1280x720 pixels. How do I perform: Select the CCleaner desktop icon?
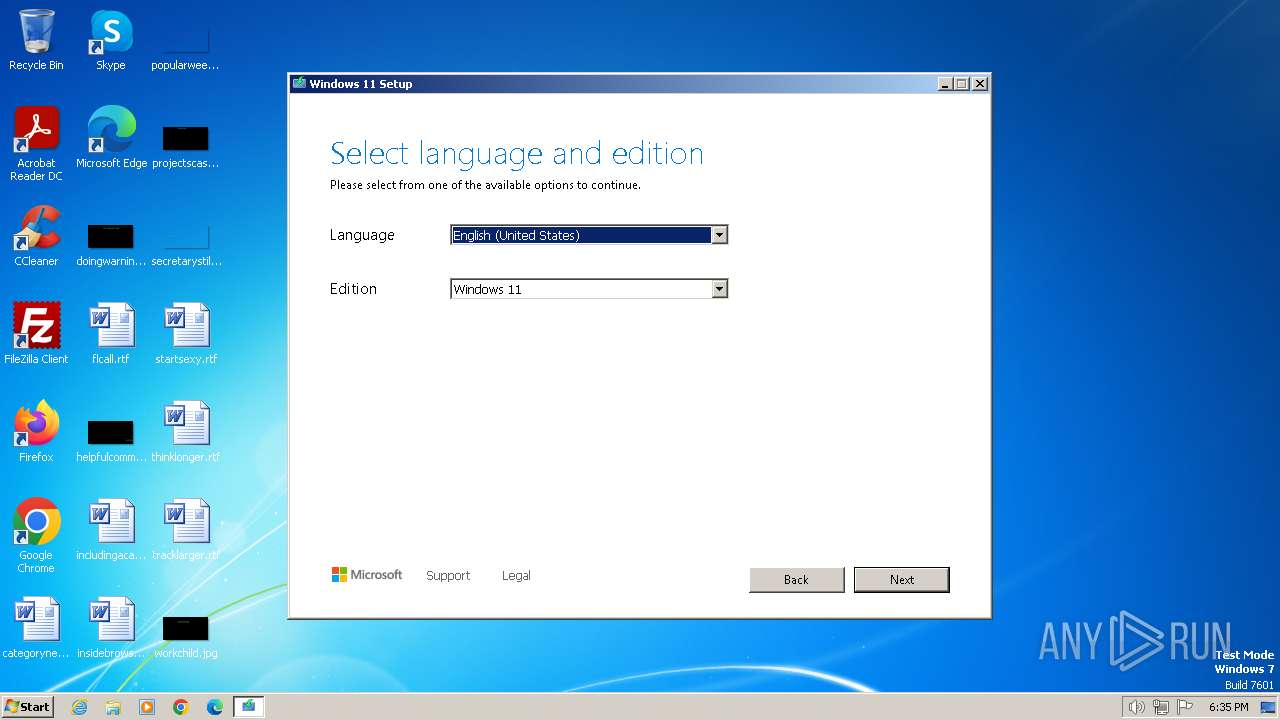coord(36,235)
